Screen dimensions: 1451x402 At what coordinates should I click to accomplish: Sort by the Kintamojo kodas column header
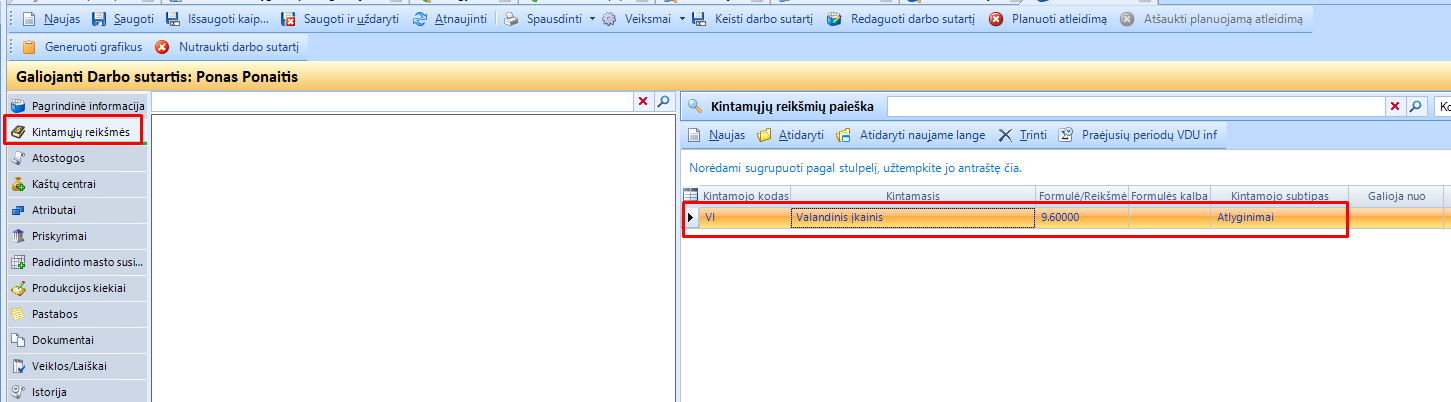pyautogui.click(x=746, y=196)
